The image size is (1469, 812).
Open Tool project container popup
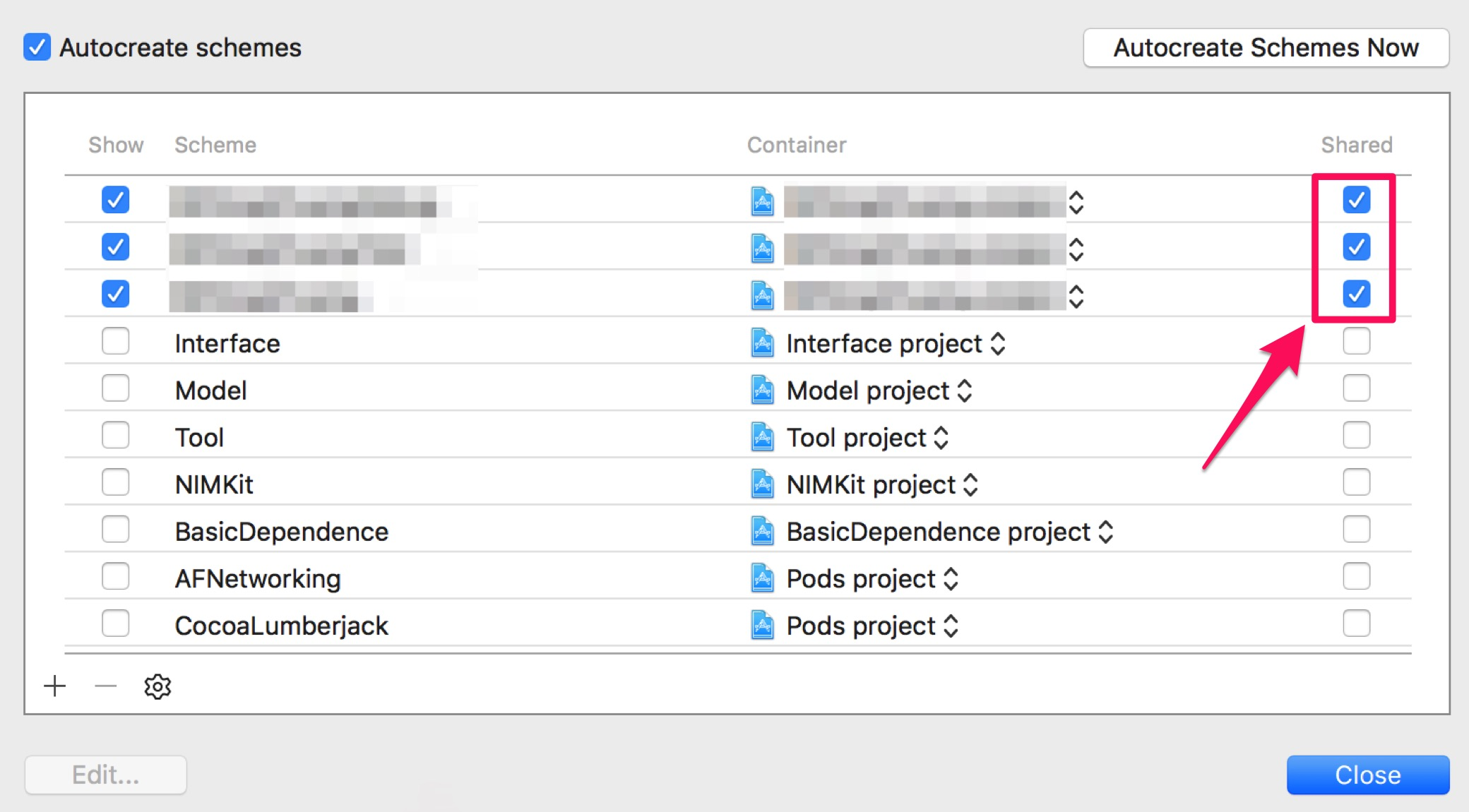941,438
